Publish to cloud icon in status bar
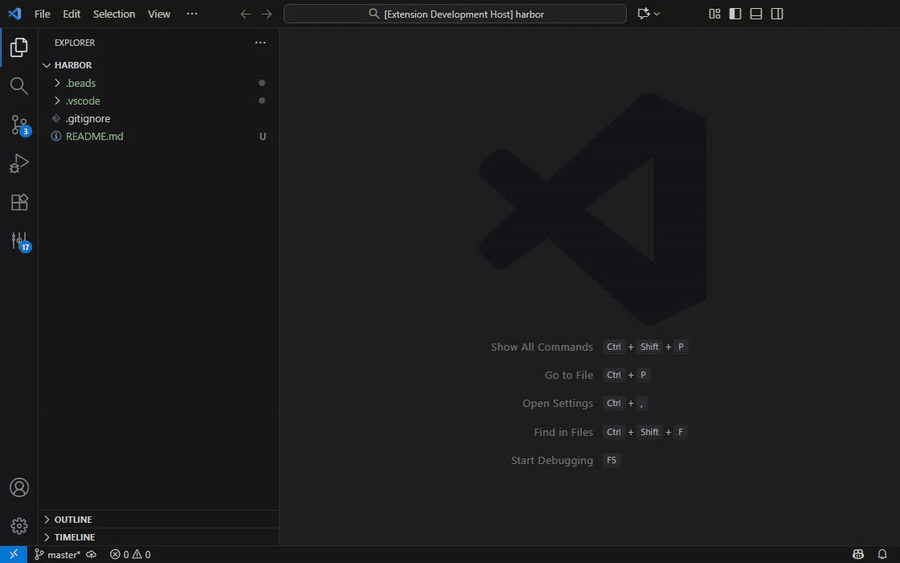Image resolution: width=900 pixels, height=563 pixels. pyautogui.click(x=91, y=554)
